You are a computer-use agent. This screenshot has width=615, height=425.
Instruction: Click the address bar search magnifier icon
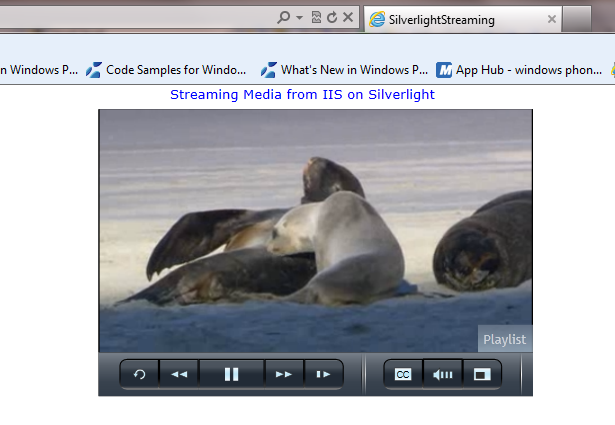point(284,18)
